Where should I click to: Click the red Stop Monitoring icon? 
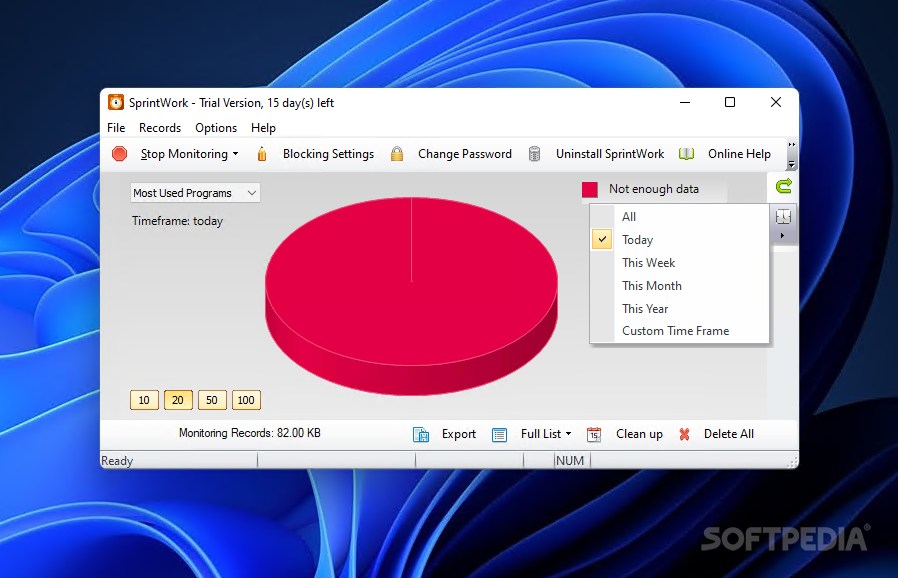click(x=119, y=154)
